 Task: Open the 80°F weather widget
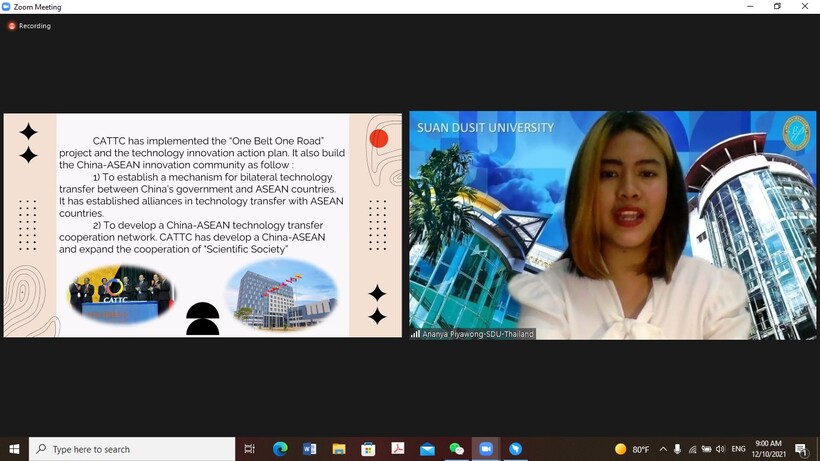[x=632, y=449]
